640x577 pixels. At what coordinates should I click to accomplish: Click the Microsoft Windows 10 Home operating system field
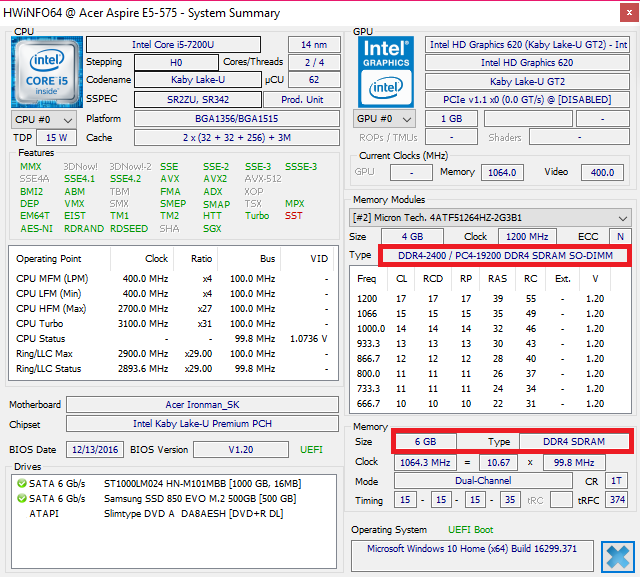click(x=472, y=555)
